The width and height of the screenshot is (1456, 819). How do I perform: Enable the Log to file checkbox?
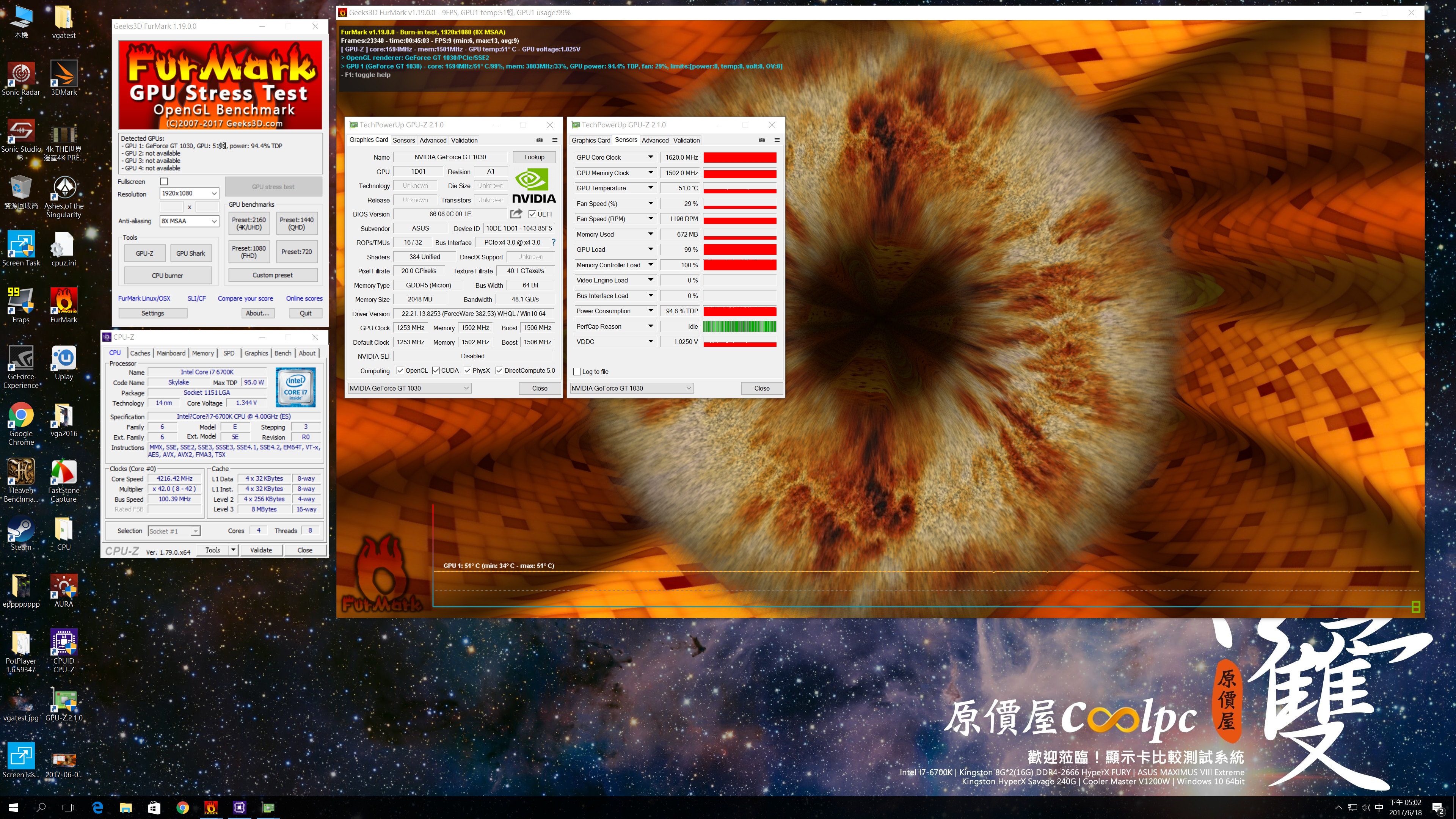[x=576, y=372]
